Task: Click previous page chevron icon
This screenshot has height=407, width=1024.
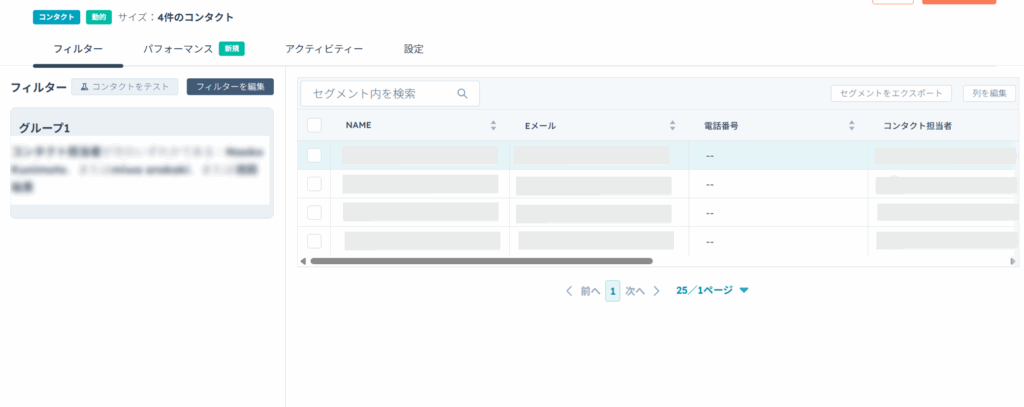Action: pos(569,291)
